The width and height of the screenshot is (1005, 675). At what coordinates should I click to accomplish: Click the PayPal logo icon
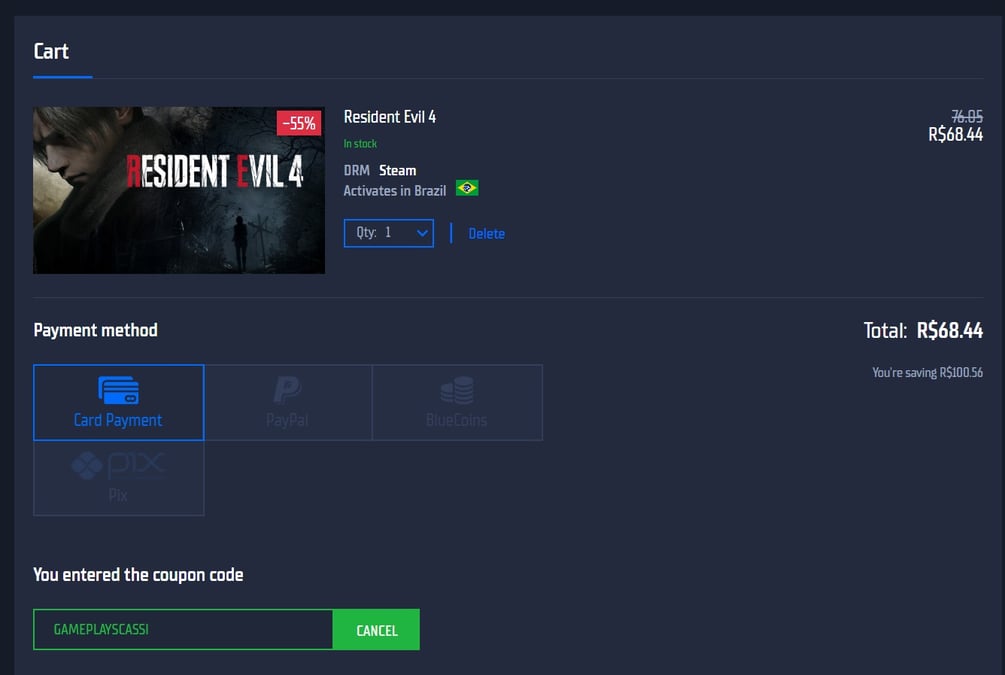[x=287, y=390]
